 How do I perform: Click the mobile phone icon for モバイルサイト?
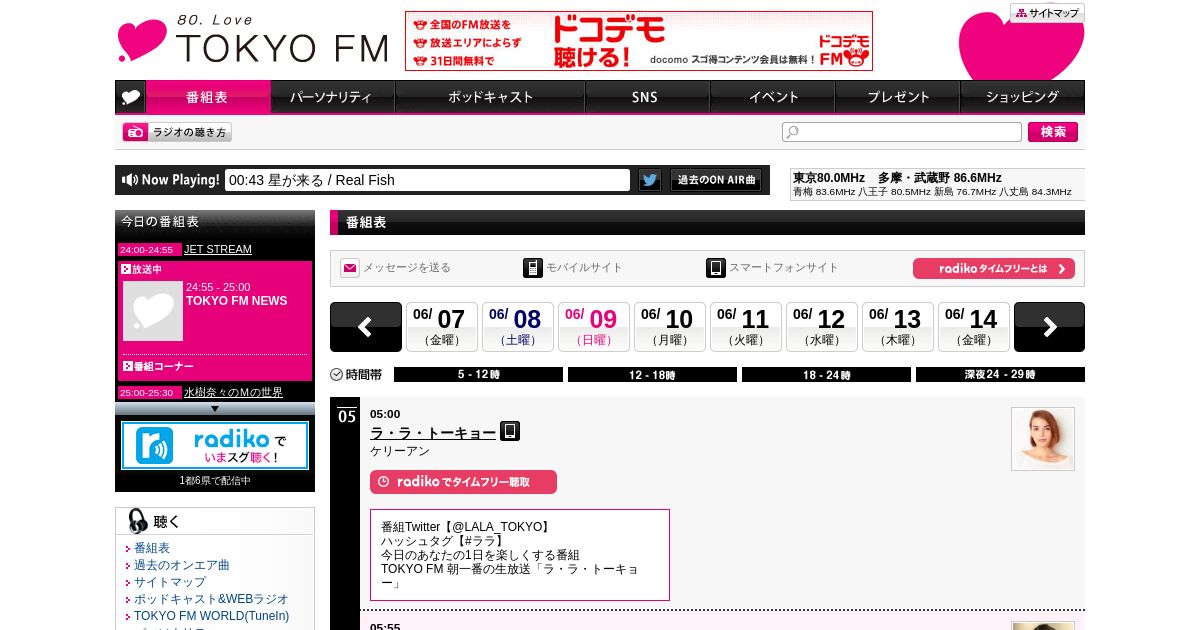coord(533,268)
